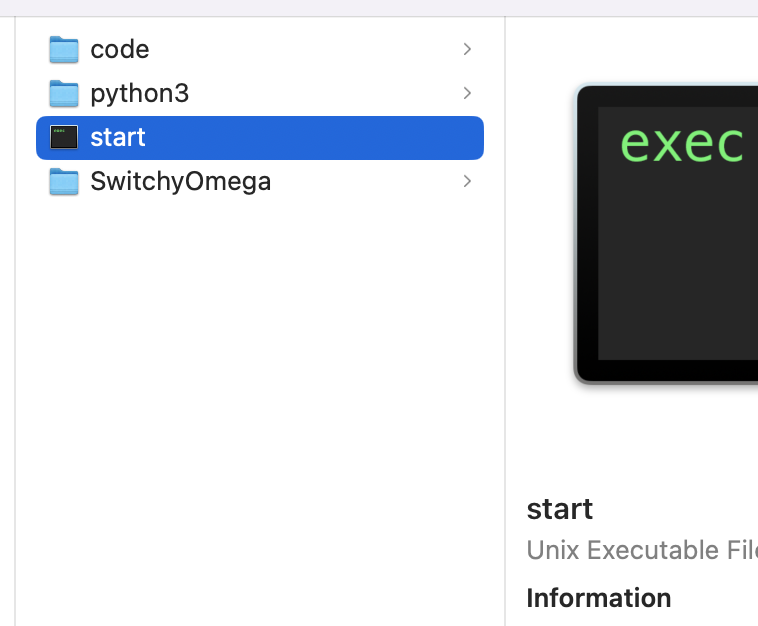This screenshot has width=758, height=626.
Task: Click the SwitchyOmega folder icon
Action: coord(64,181)
